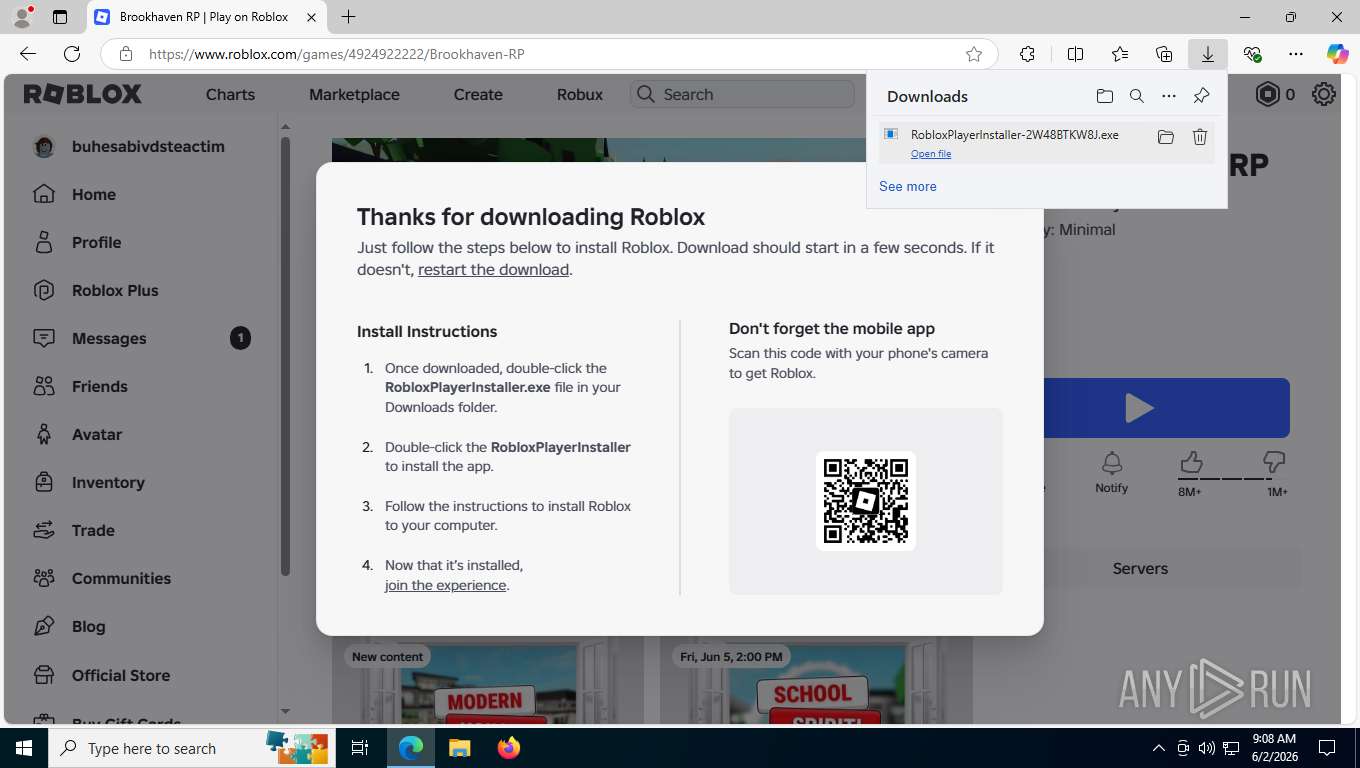This screenshot has width=1360, height=768.
Task: Open Collections icon
Action: 1164,54
